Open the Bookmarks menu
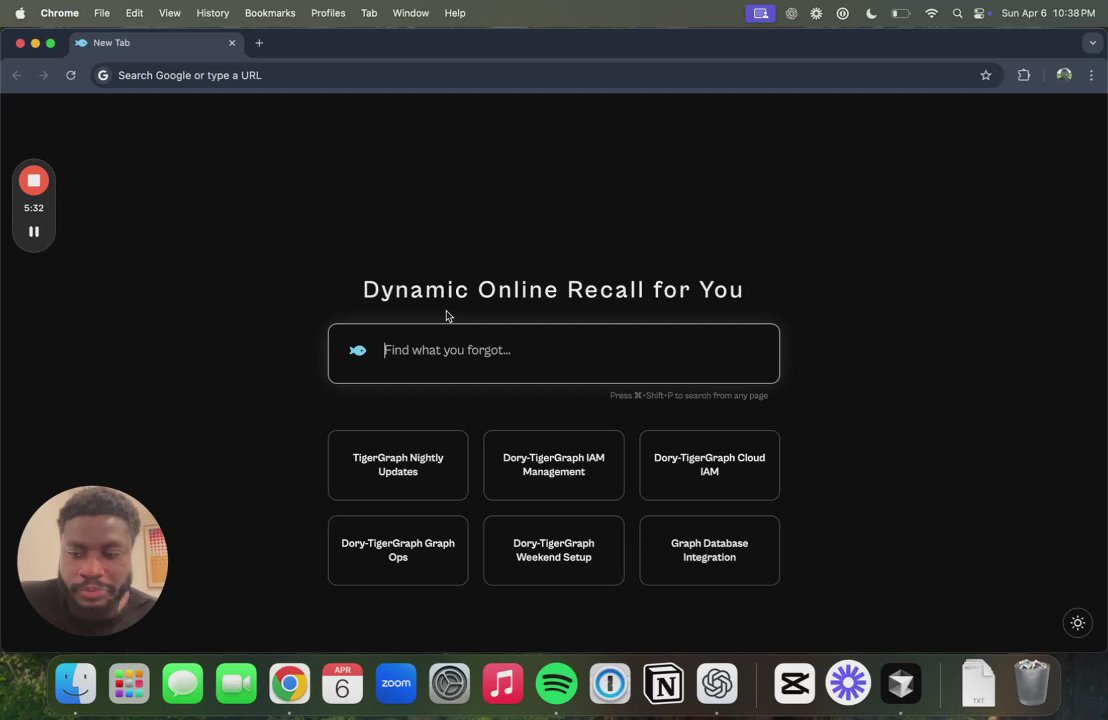This screenshot has height=720, width=1108. [270, 13]
